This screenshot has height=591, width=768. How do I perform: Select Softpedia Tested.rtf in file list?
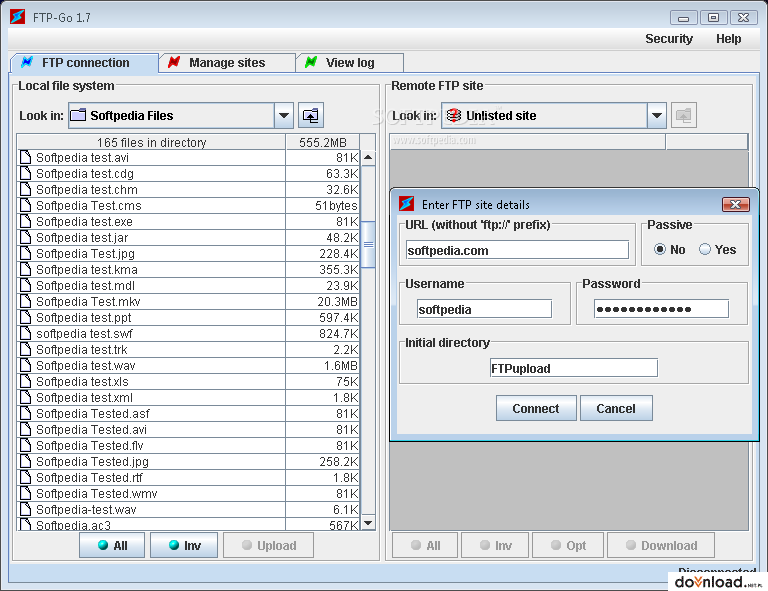[151, 477]
